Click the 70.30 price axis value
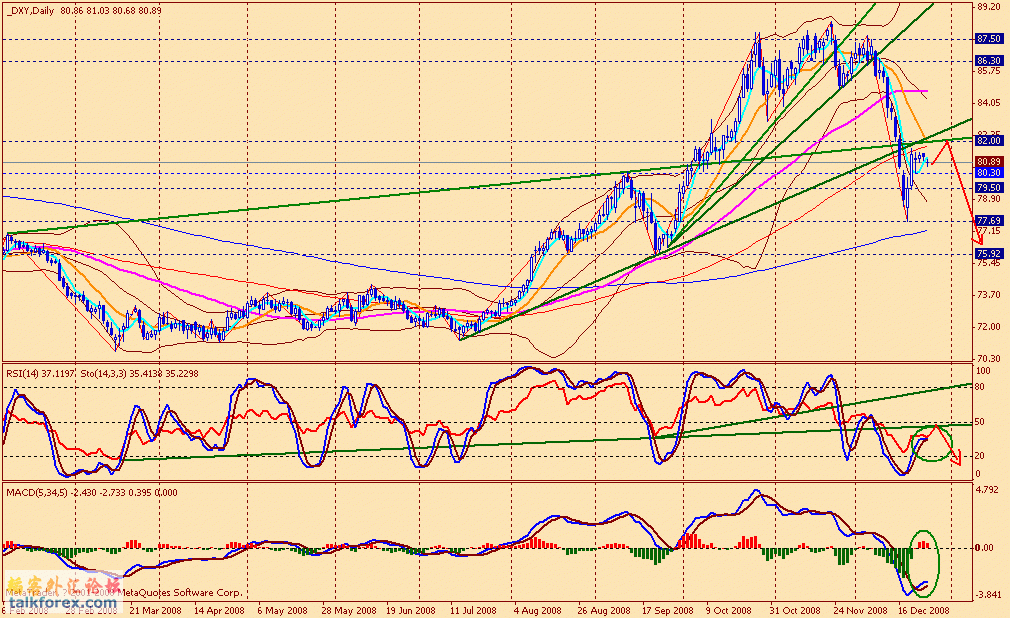 [989, 358]
